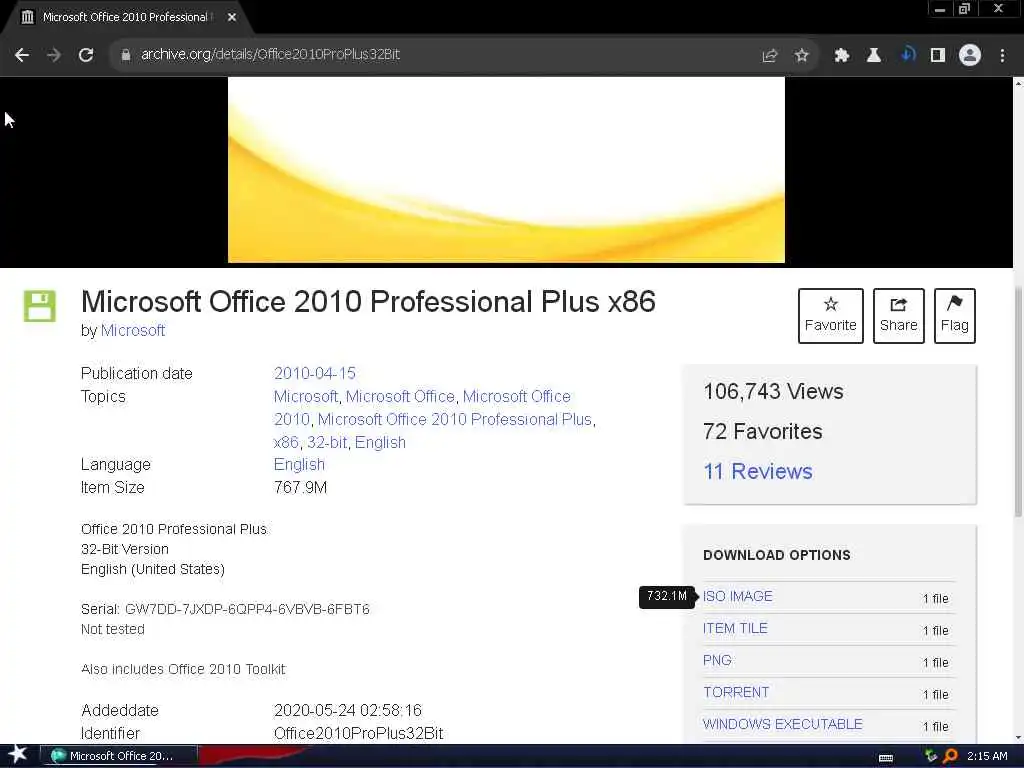Open Microsoft Office 2010 Professional Plus topic
This screenshot has height=768, width=1024.
455,419
